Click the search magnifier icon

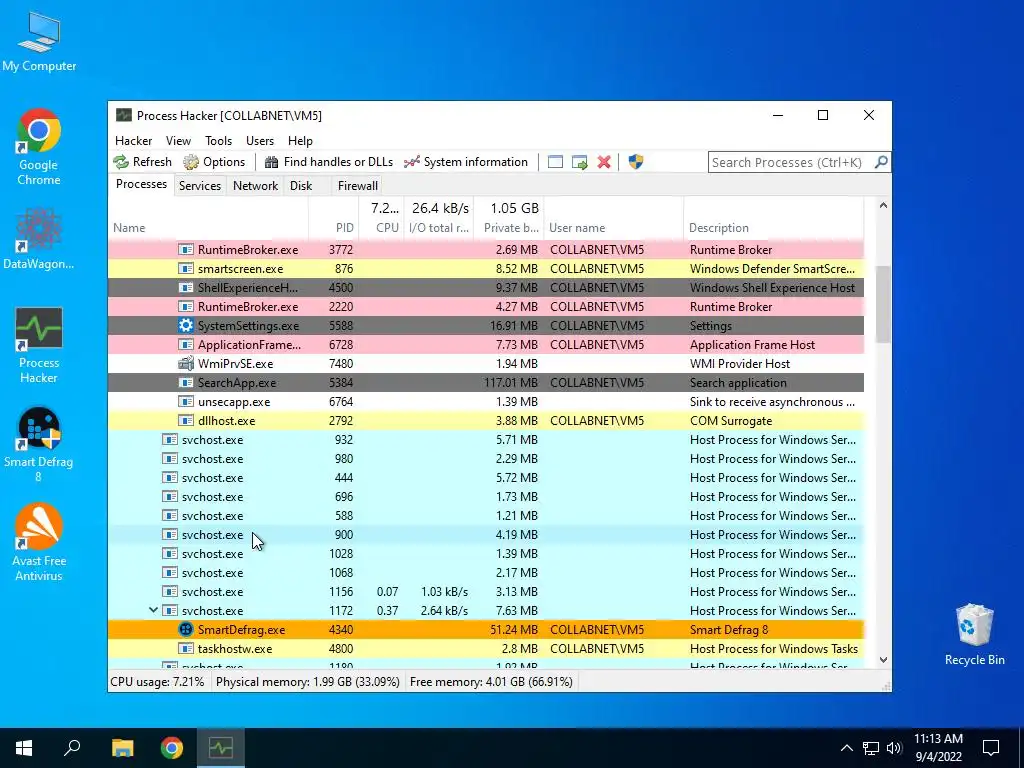point(881,162)
